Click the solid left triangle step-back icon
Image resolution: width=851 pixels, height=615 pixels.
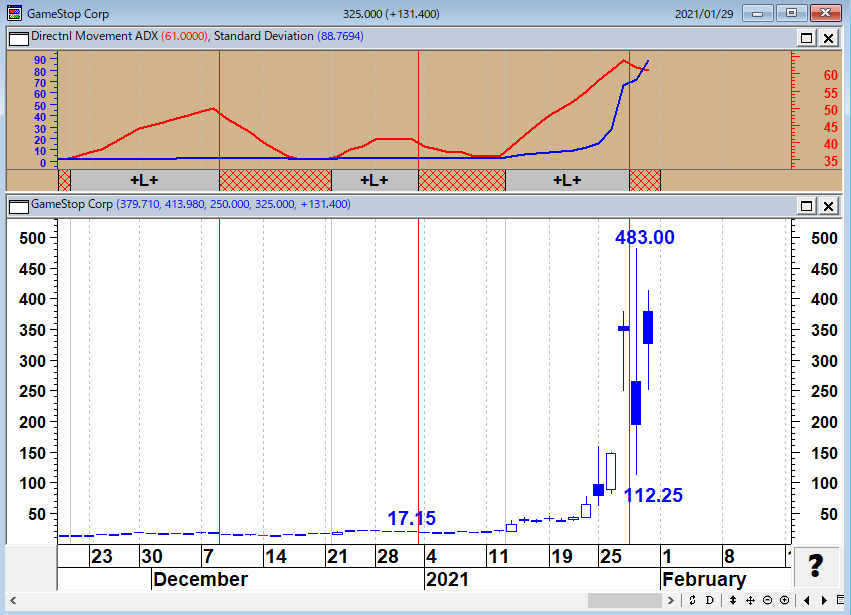coord(807,600)
